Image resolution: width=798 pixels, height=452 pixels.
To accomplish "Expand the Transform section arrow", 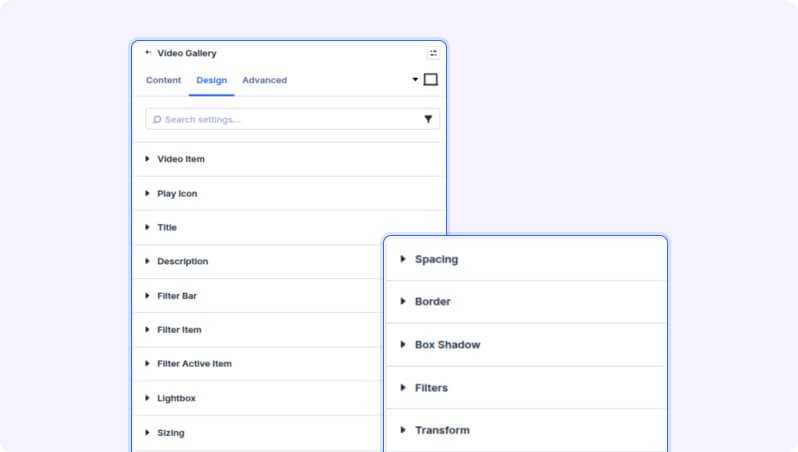I will tap(403, 430).
